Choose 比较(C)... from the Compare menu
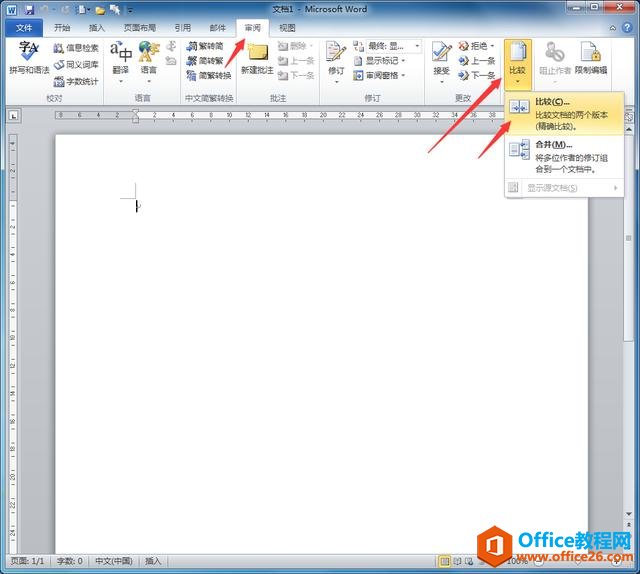The width and height of the screenshot is (640, 574). pos(564,114)
